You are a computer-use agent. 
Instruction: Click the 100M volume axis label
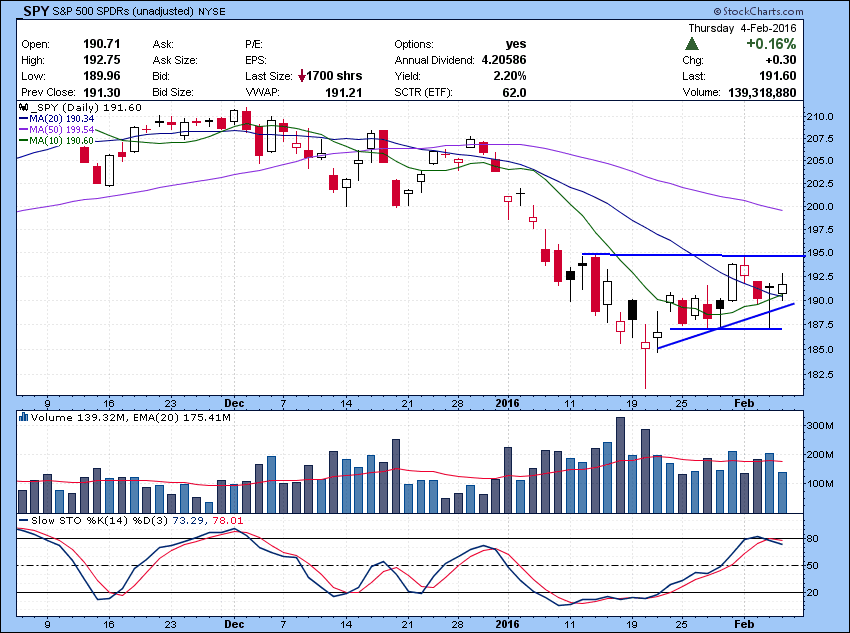820,483
